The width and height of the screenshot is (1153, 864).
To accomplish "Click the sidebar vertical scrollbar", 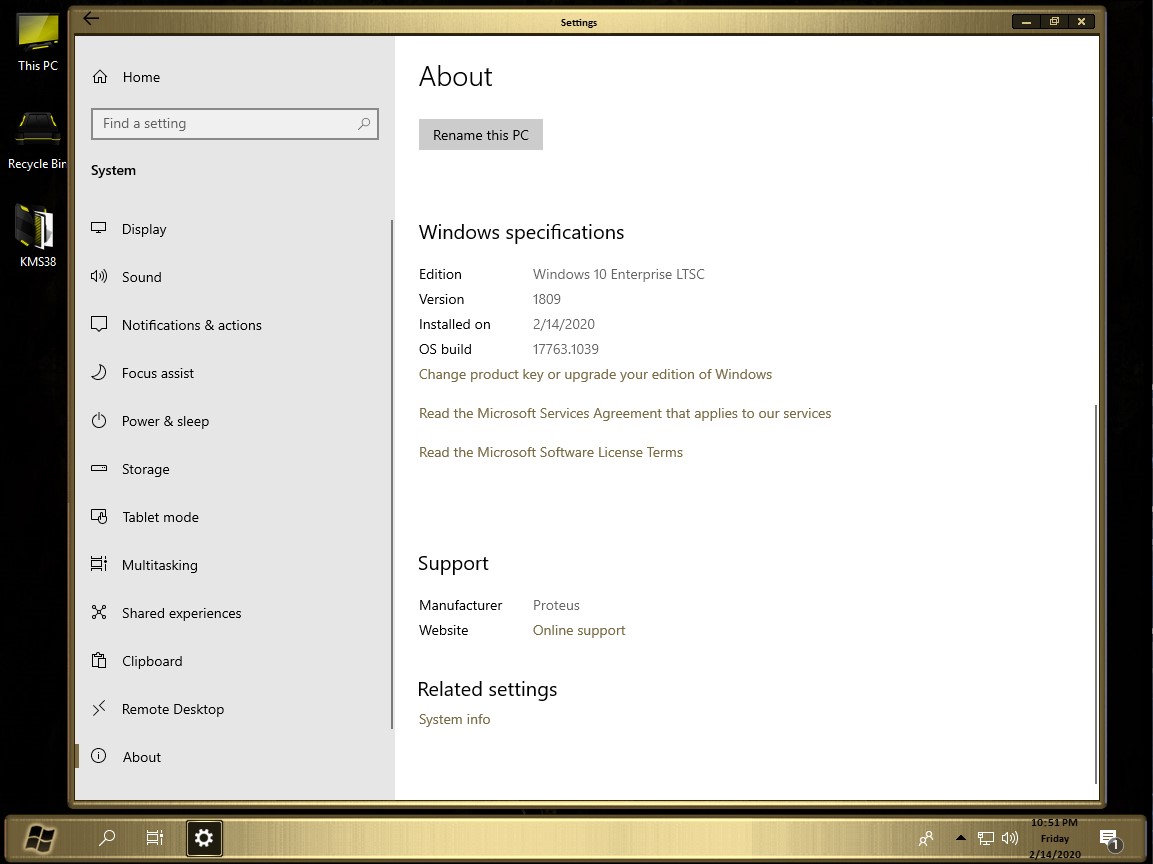I will tap(392, 474).
